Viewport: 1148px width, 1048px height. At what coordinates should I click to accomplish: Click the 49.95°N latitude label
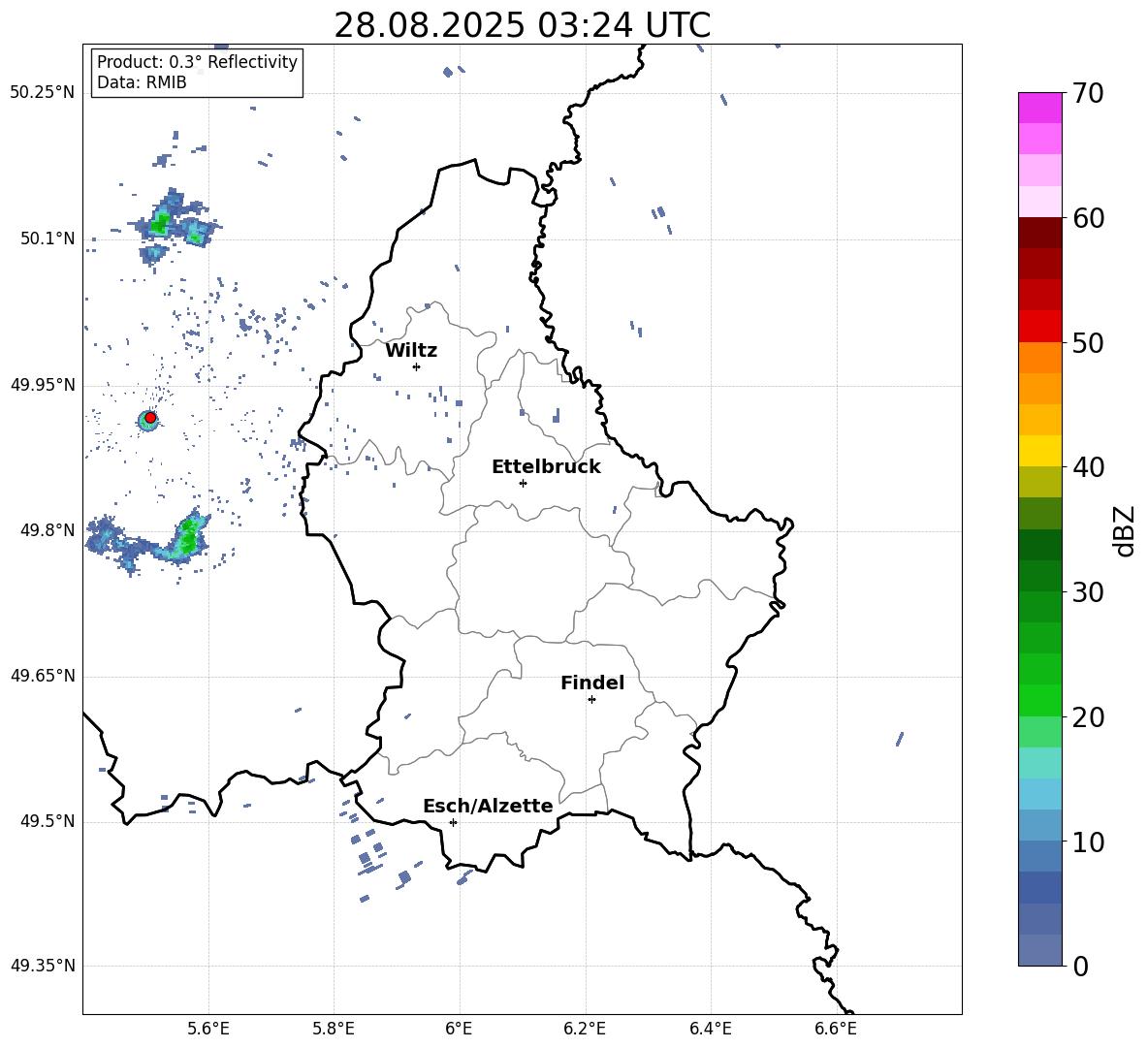click(x=42, y=384)
